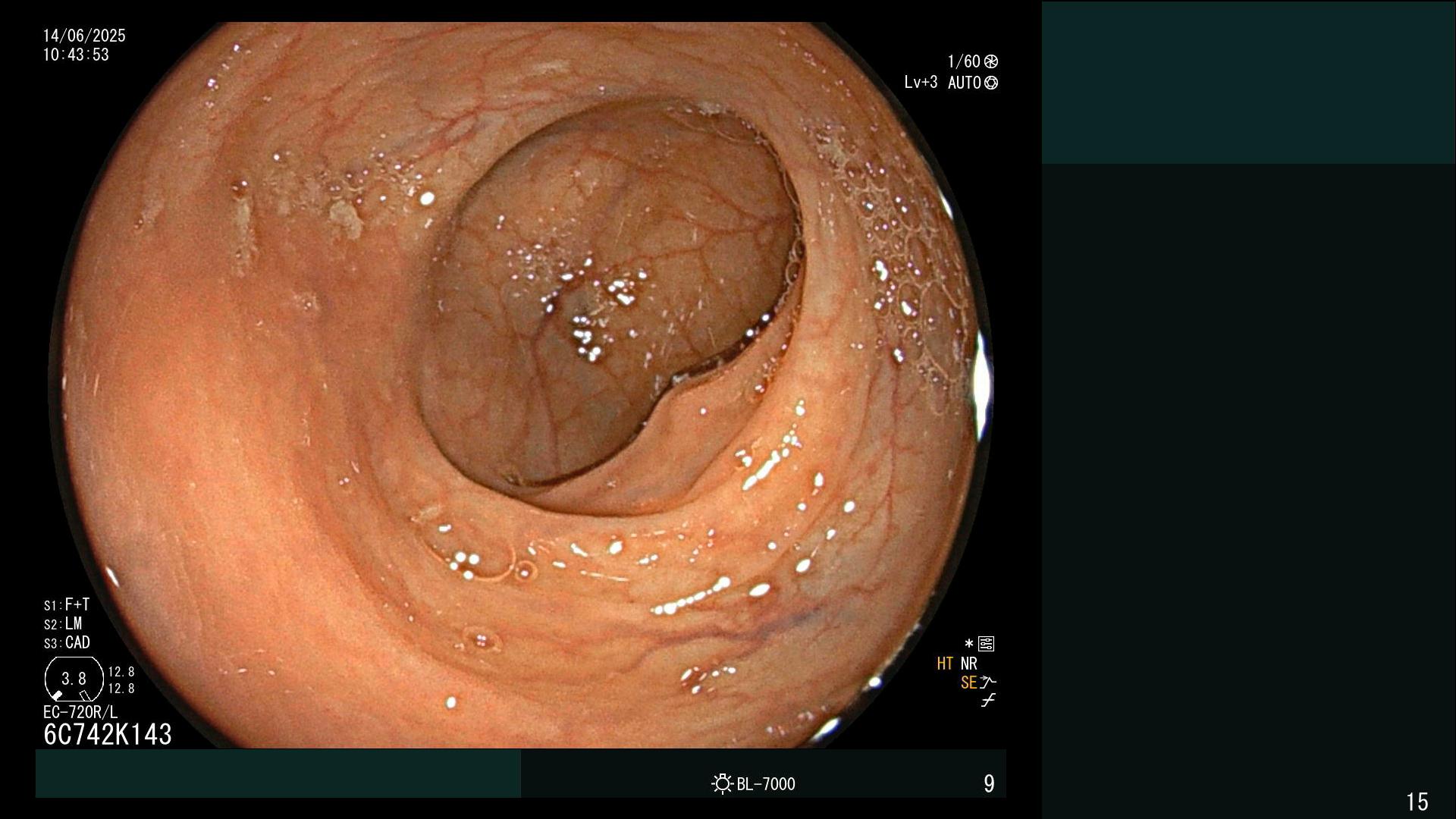Click the date text 14/06/2025
Image resolution: width=1456 pixels, height=819 pixels.
click(x=84, y=36)
